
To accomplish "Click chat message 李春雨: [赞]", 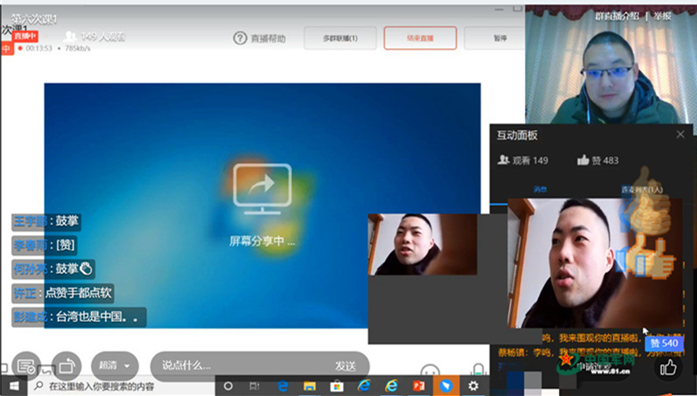I will coord(44,245).
